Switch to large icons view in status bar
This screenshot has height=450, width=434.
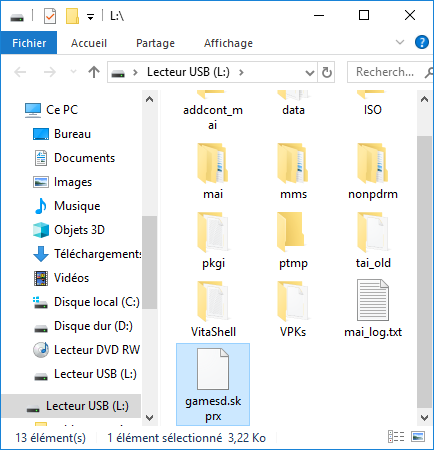tap(418, 436)
